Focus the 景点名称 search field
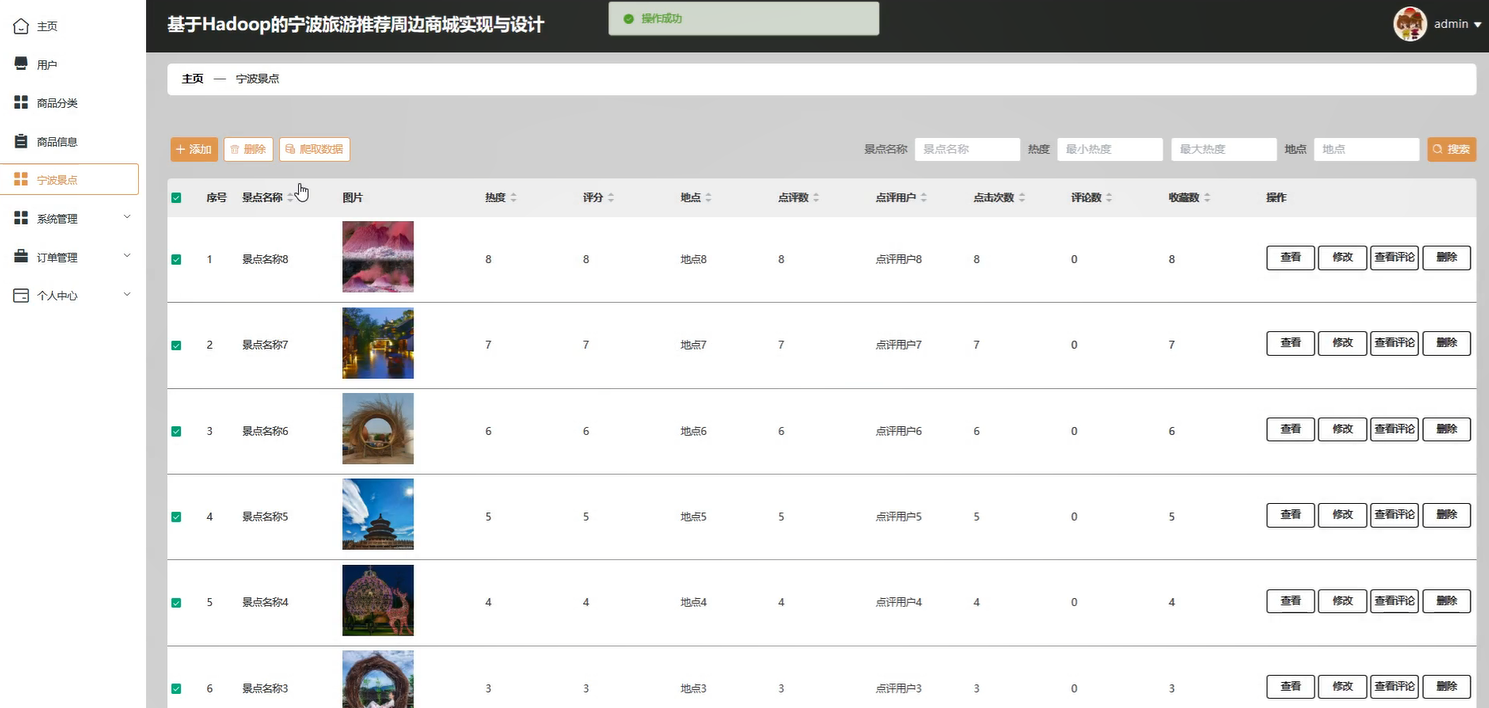 coord(967,149)
